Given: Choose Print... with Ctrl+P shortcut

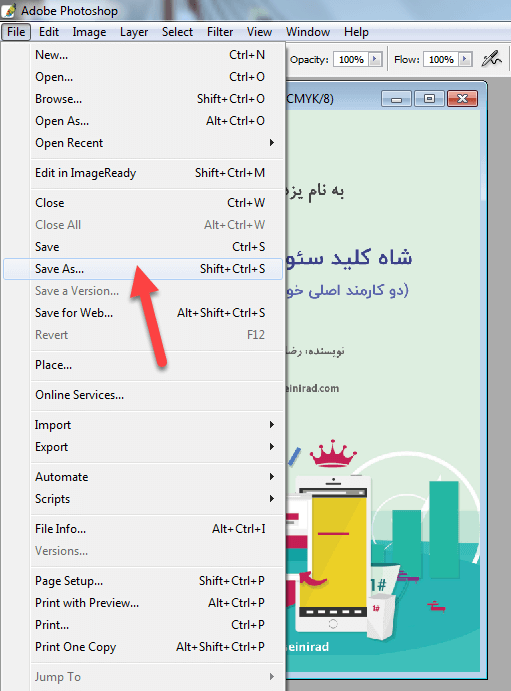Looking at the screenshot, I should (143, 625).
